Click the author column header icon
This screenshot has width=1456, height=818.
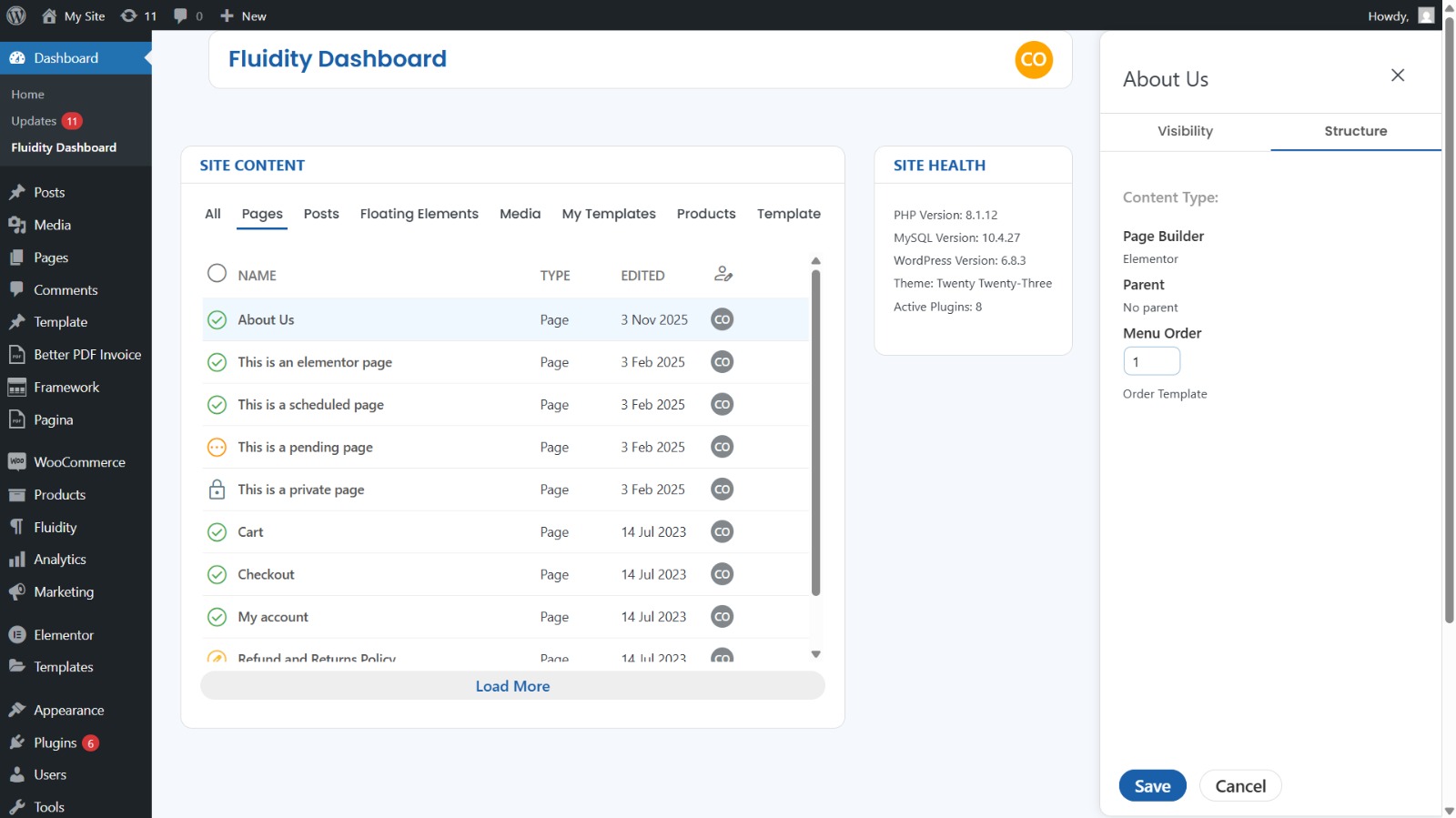[723, 274]
